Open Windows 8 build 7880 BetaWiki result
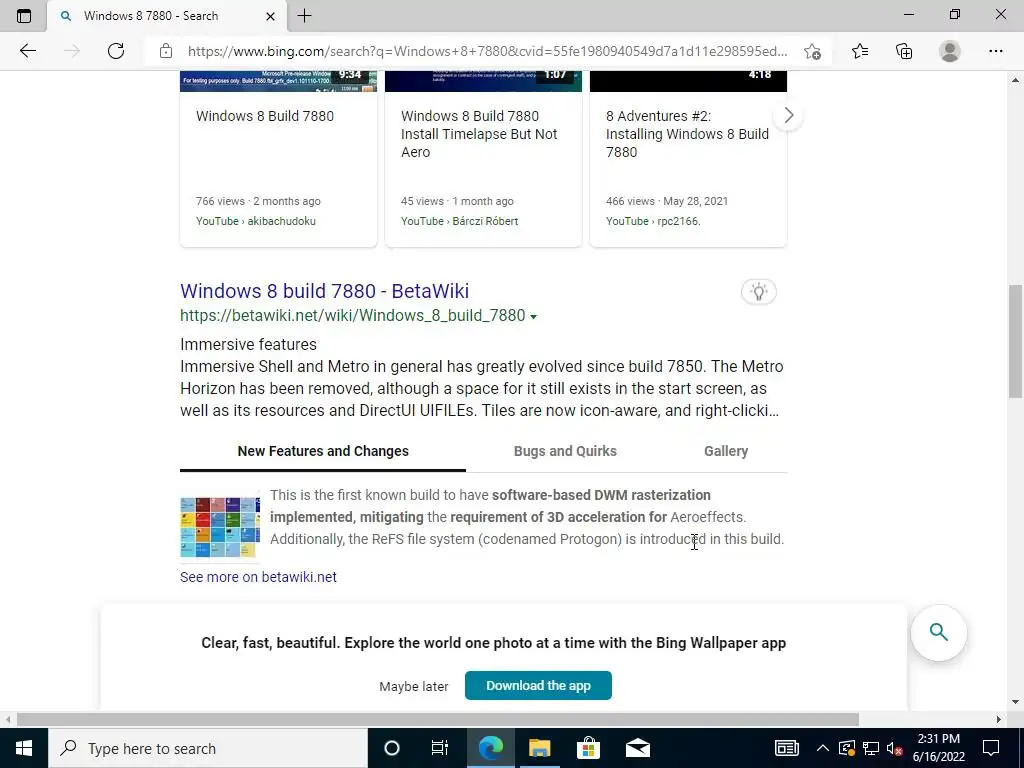Screen dimensions: 1024x768 [x=325, y=291]
